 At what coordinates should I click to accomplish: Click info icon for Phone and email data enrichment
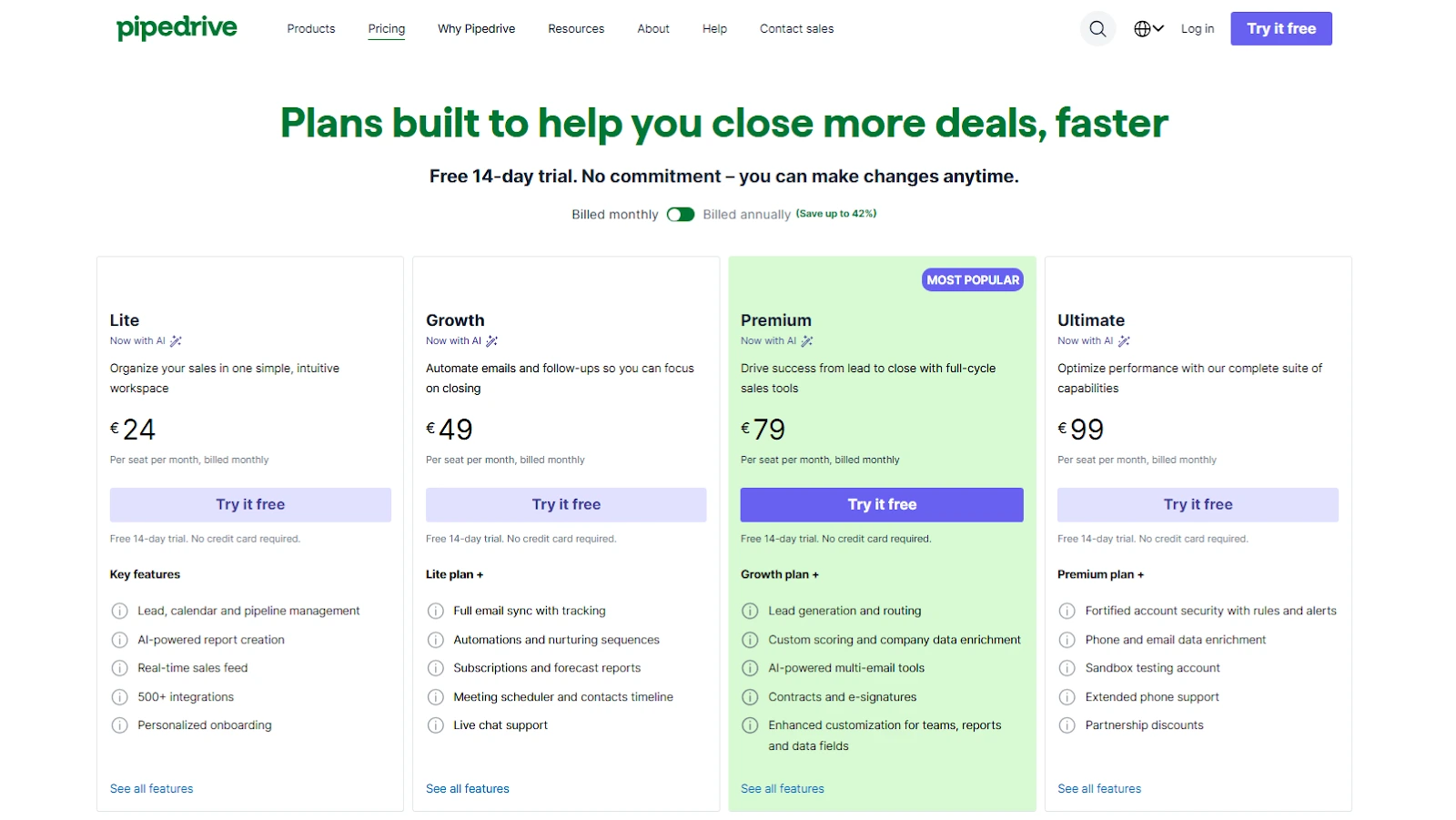click(1067, 641)
